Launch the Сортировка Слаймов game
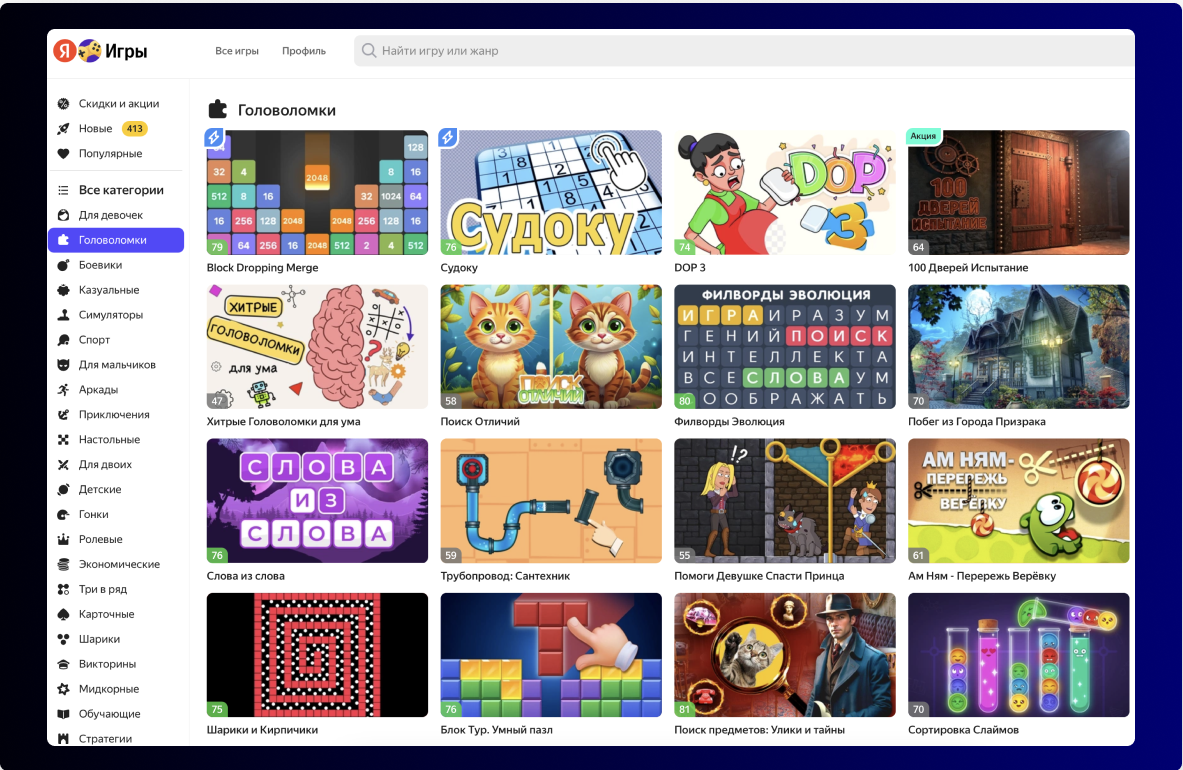Image resolution: width=1183 pixels, height=770 pixels. coord(1018,655)
